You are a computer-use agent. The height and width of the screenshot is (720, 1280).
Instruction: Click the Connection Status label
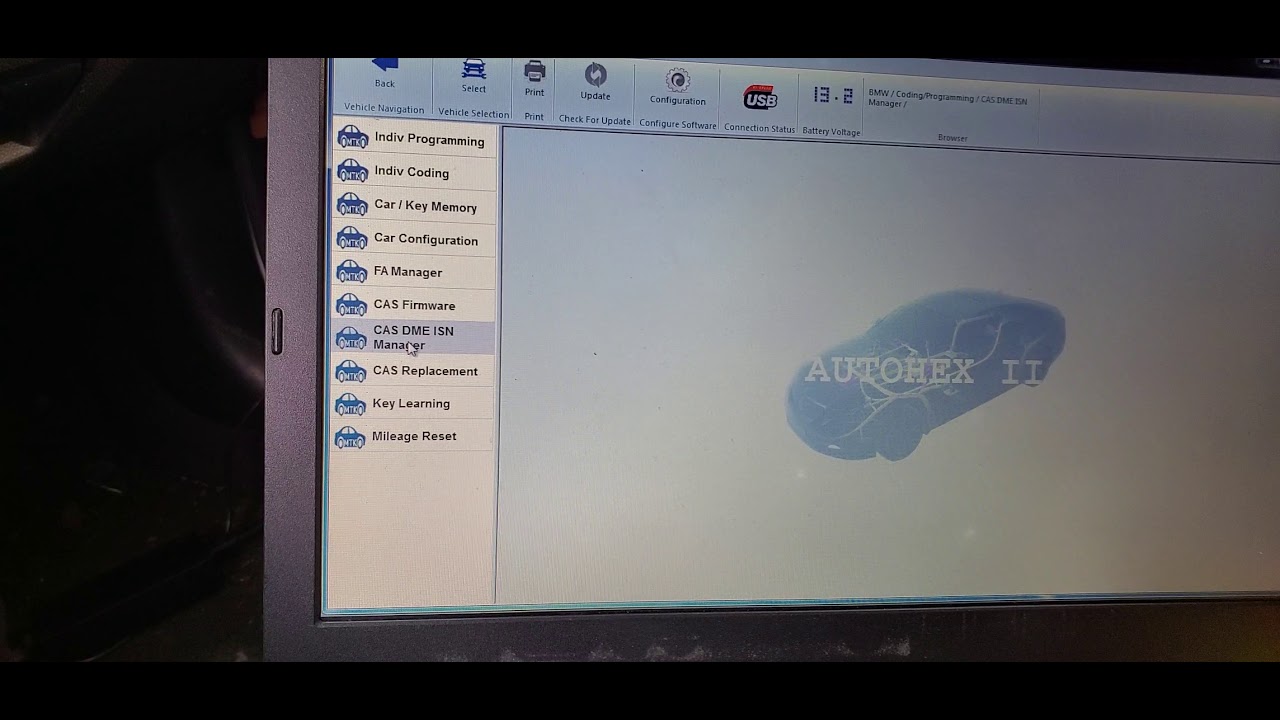click(x=760, y=128)
